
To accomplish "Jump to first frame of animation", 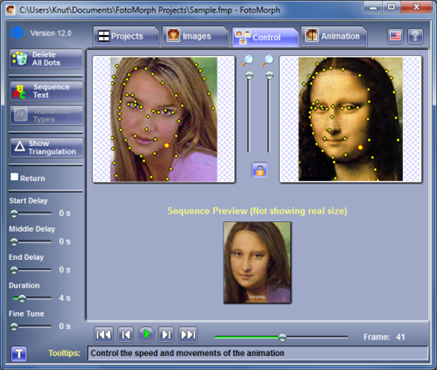I will click(x=103, y=334).
